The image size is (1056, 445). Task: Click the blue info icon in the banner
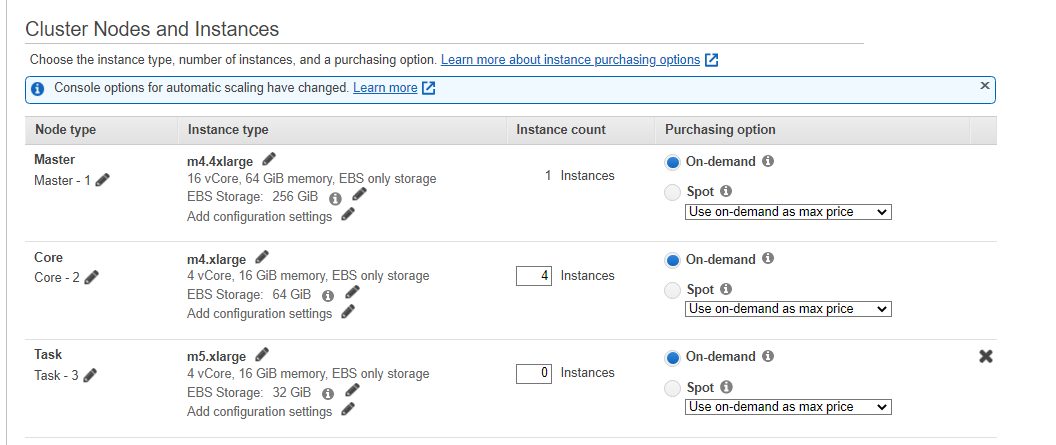tap(38, 89)
